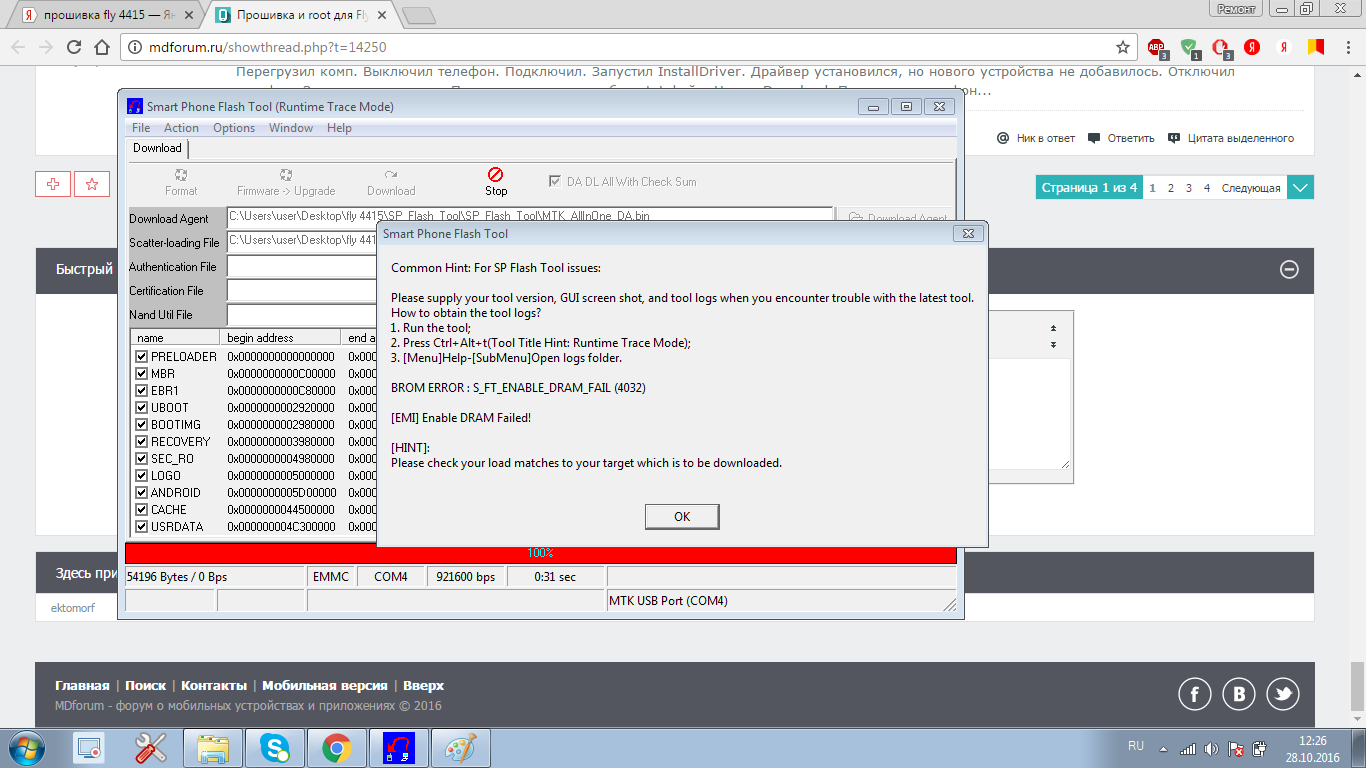Click the Download toolbar icon

(391, 175)
